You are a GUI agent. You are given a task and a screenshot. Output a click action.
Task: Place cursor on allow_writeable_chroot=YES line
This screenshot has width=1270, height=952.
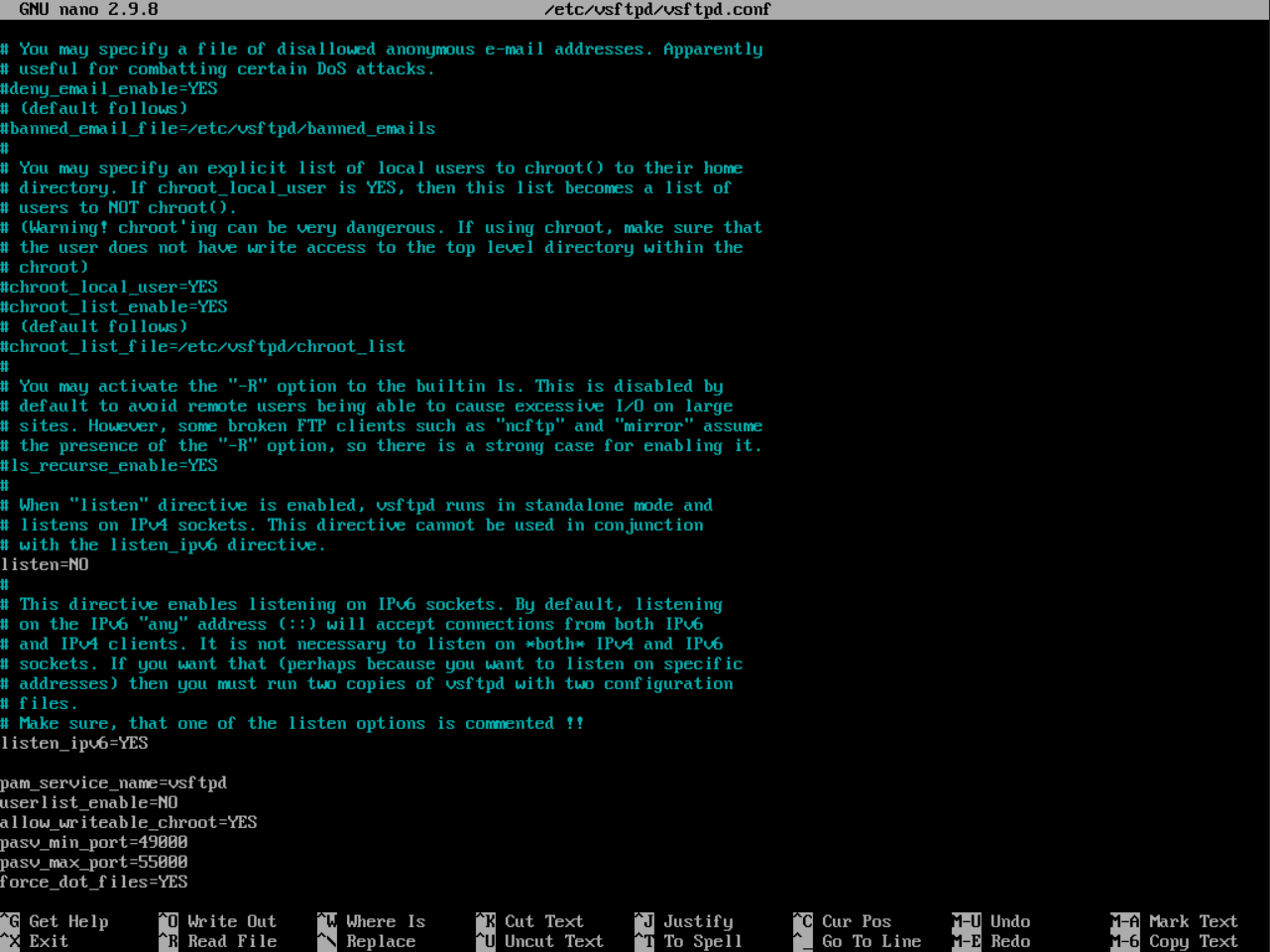point(129,822)
